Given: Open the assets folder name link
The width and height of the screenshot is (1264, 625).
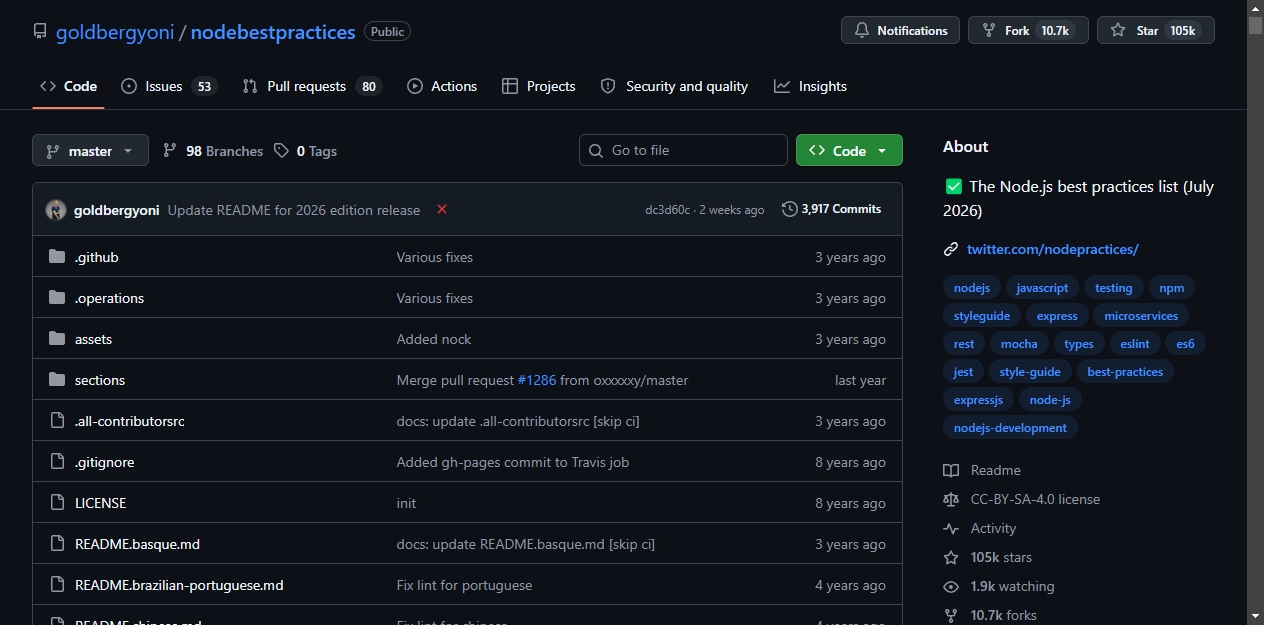Looking at the screenshot, I should (93, 339).
